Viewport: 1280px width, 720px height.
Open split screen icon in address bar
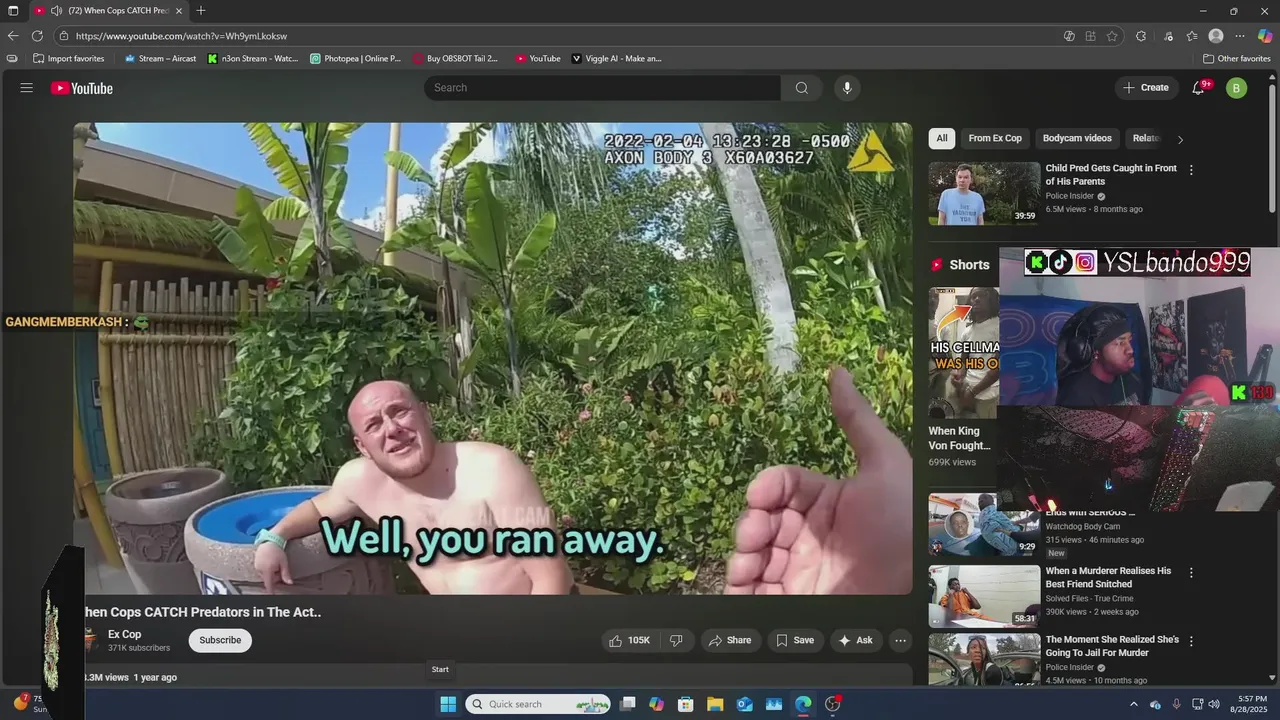click(x=1090, y=36)
